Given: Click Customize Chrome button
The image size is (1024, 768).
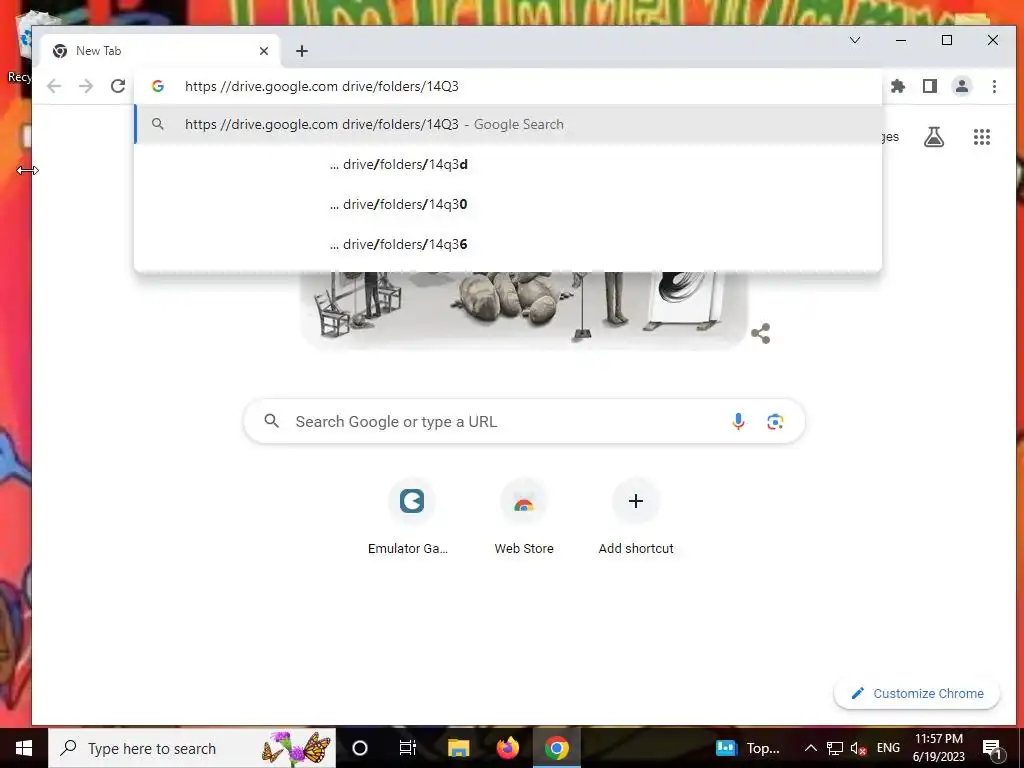Looking at the screenshot, I should [x=917, y=694].
